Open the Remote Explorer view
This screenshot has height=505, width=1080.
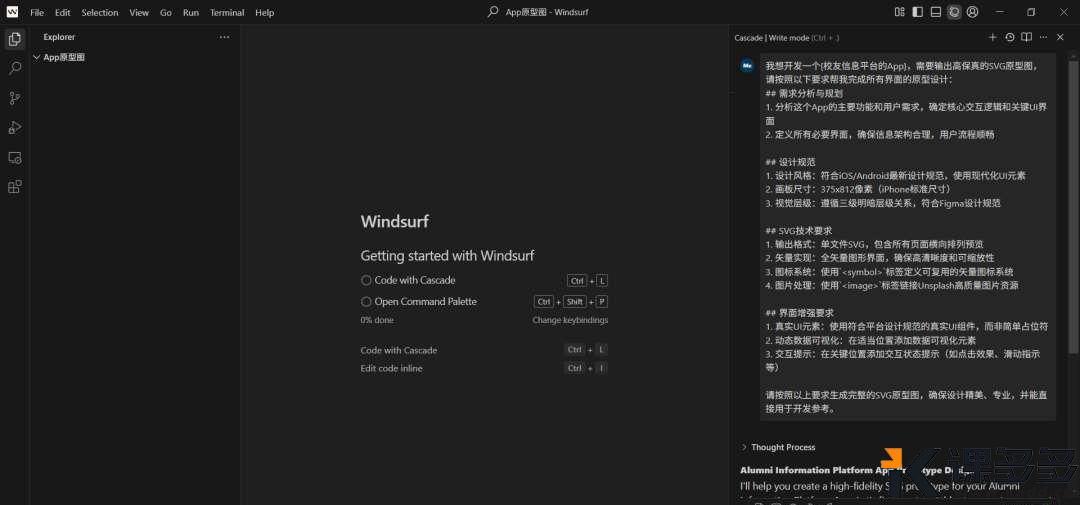(x=15, y=157)
